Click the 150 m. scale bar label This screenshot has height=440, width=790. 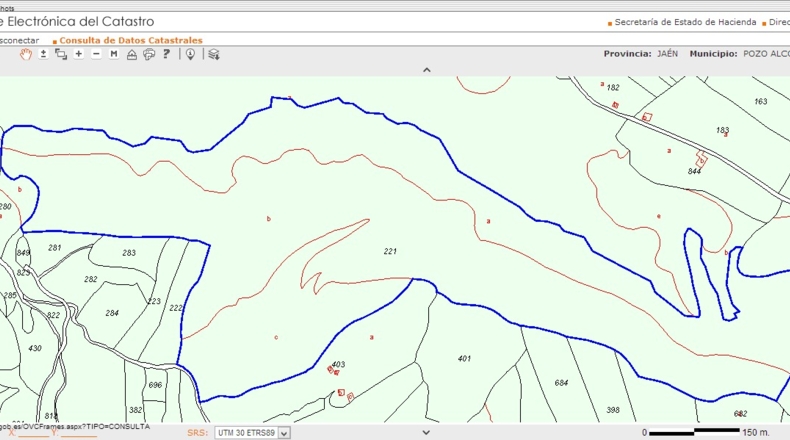pyautogui.click(x=756, y=432)
